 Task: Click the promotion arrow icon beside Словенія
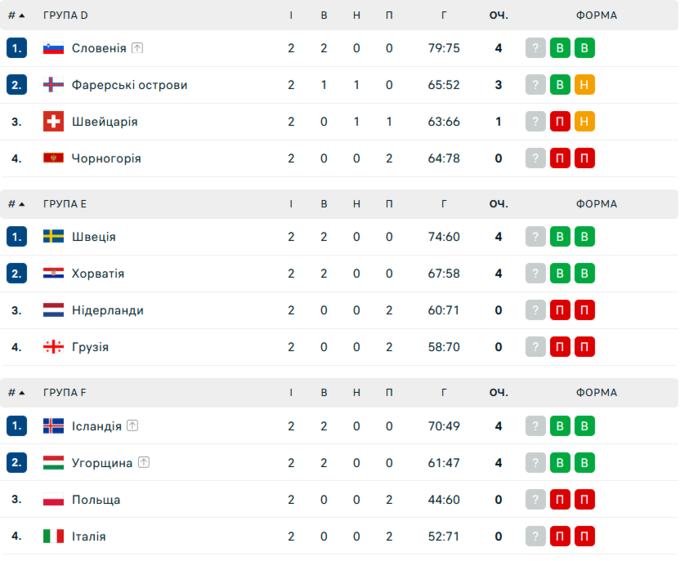tap(137, 48)
